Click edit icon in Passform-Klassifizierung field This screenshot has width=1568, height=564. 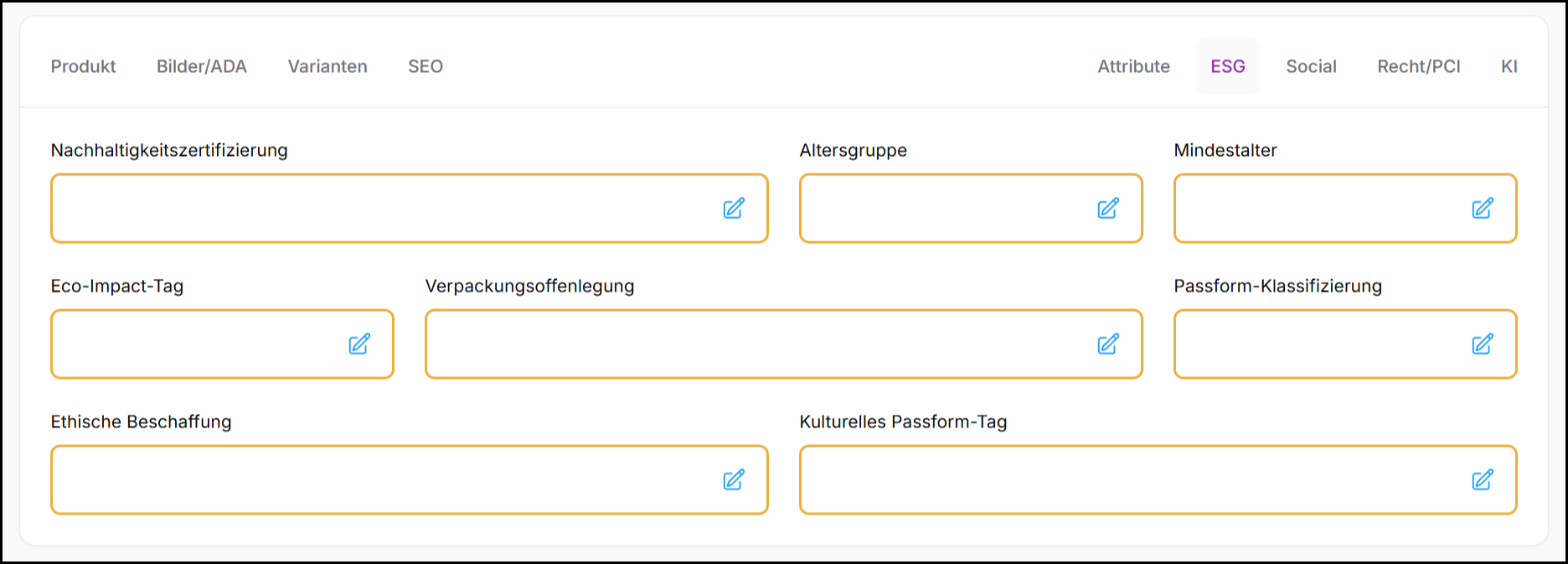[x=1483, y=344]
